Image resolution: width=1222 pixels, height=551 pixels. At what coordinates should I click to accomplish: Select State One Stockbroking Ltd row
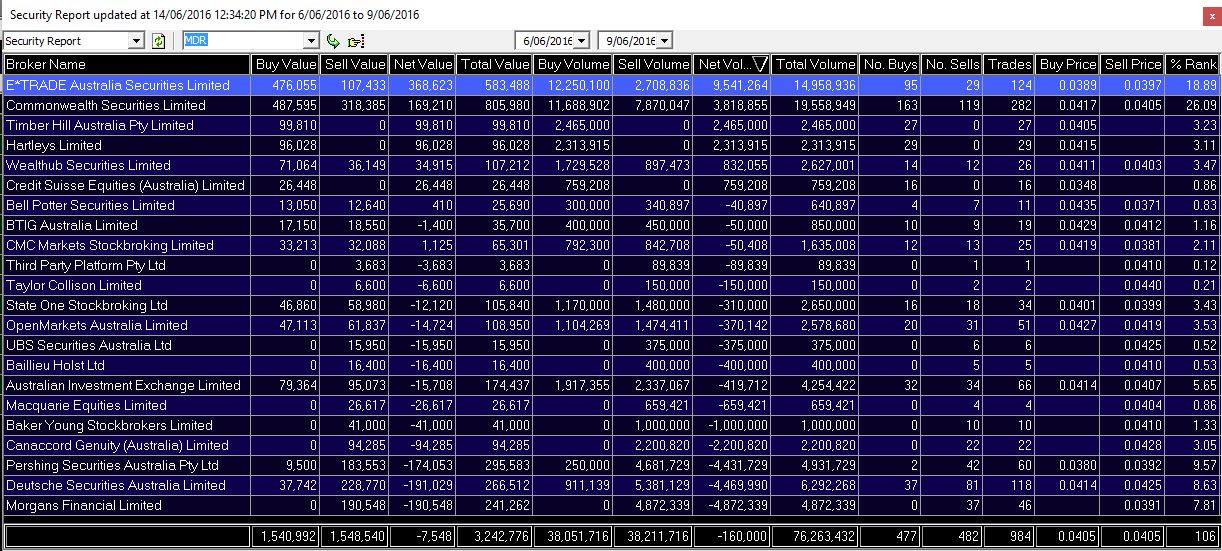[x=611, y=305]
